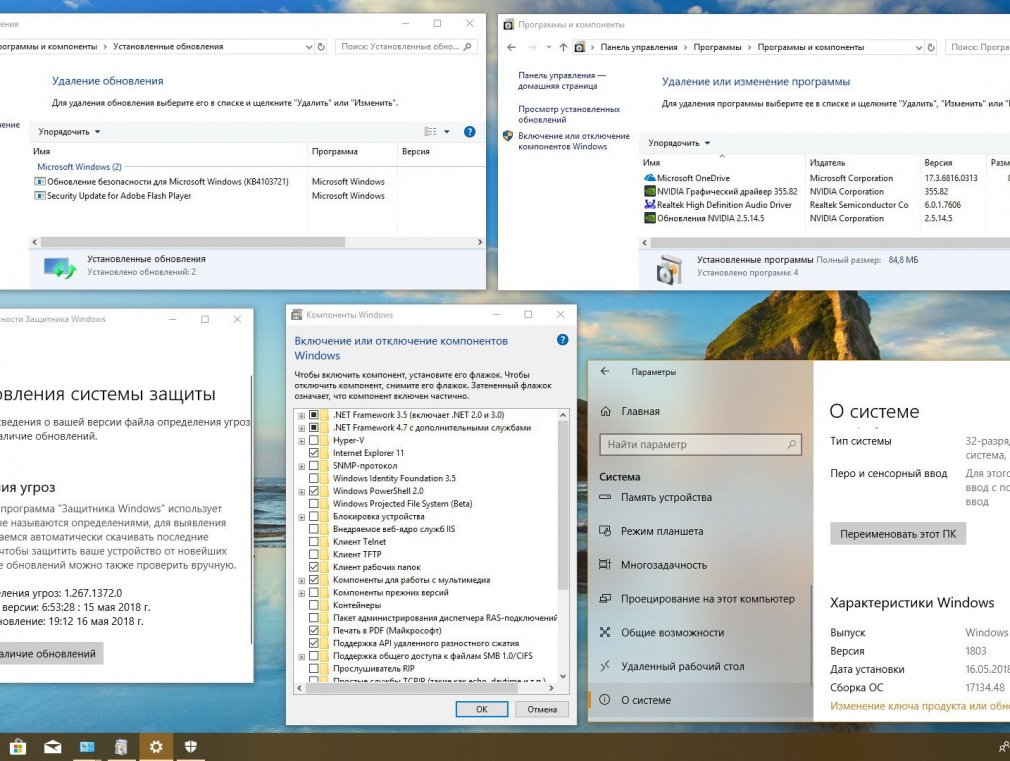This screenshot has width=1010, height=761.
Task: Select Многозадачность in Settings sidebar
Action: tap(653, 565)
